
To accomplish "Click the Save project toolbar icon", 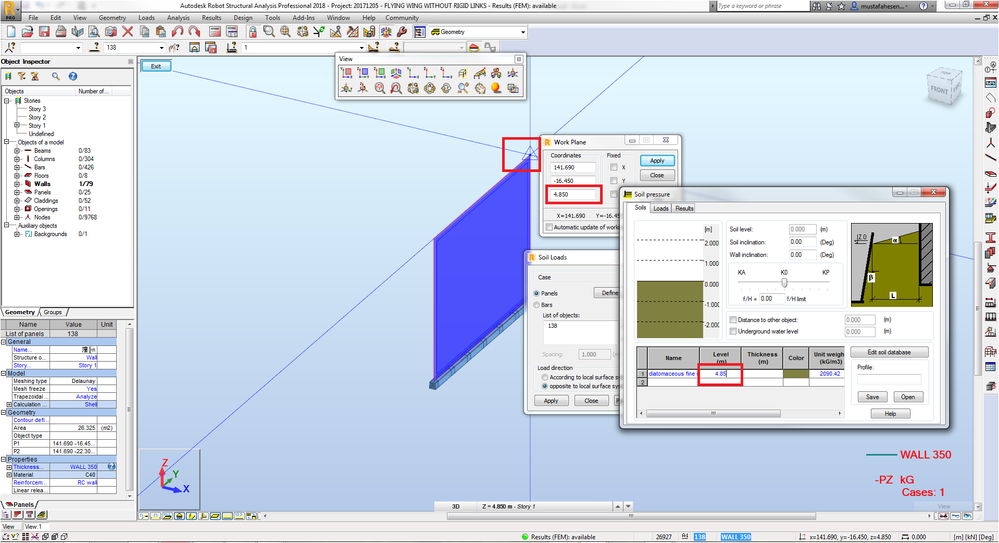I will 44,31.
